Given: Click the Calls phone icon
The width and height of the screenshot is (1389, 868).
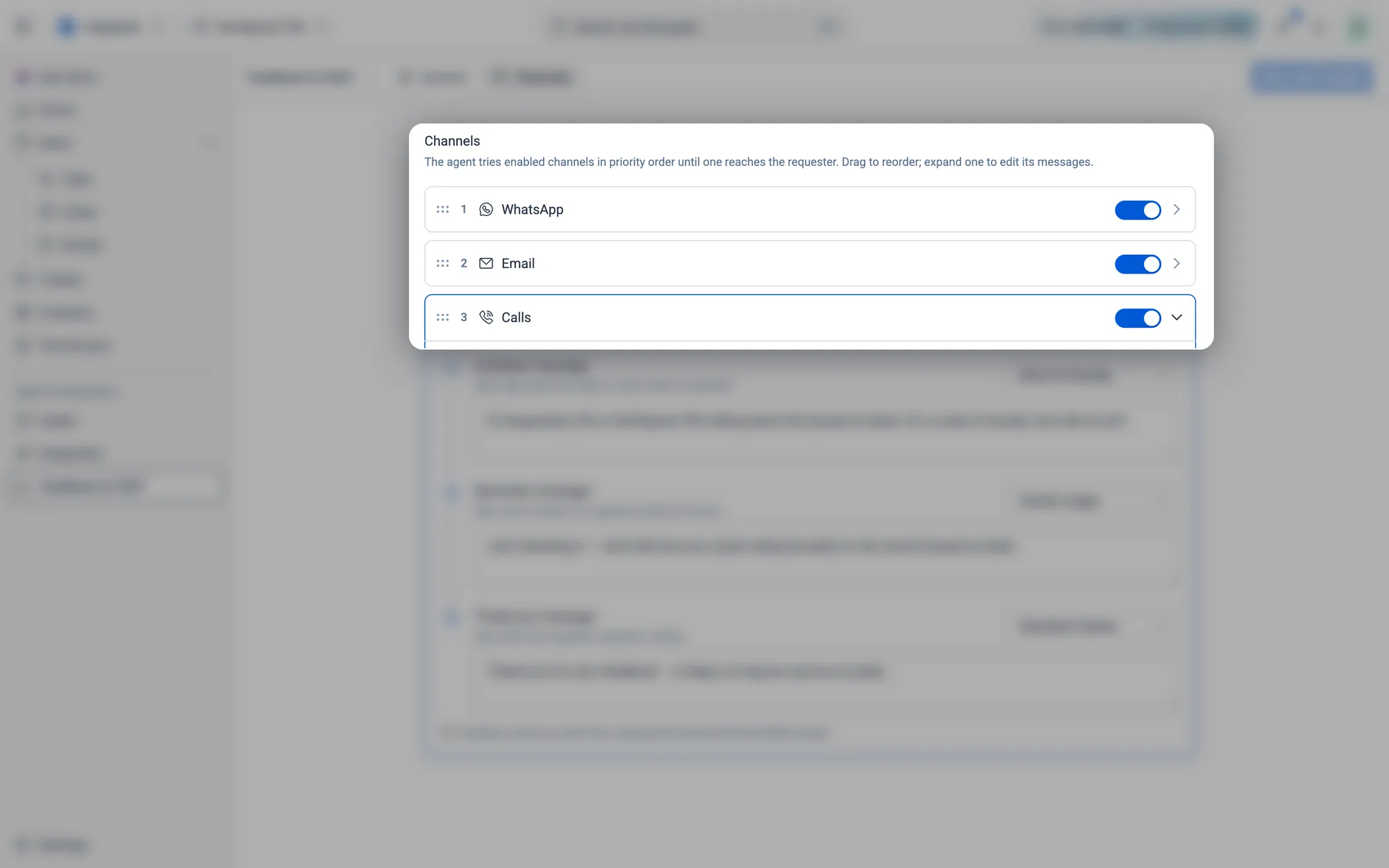Looking at the screenshot, I should 486,317.
